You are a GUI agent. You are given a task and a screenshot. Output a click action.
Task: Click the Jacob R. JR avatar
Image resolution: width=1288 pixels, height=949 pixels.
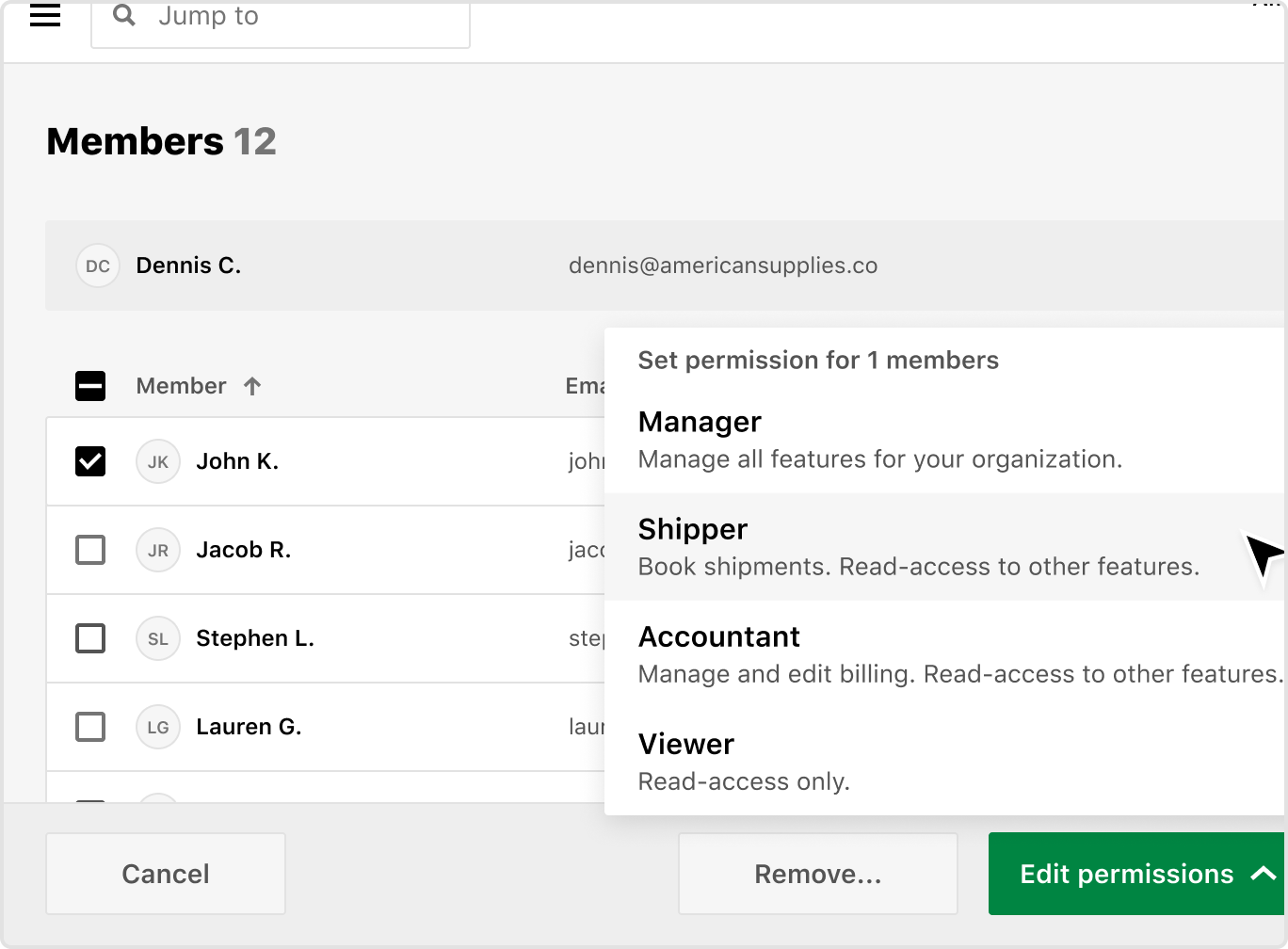158,550
